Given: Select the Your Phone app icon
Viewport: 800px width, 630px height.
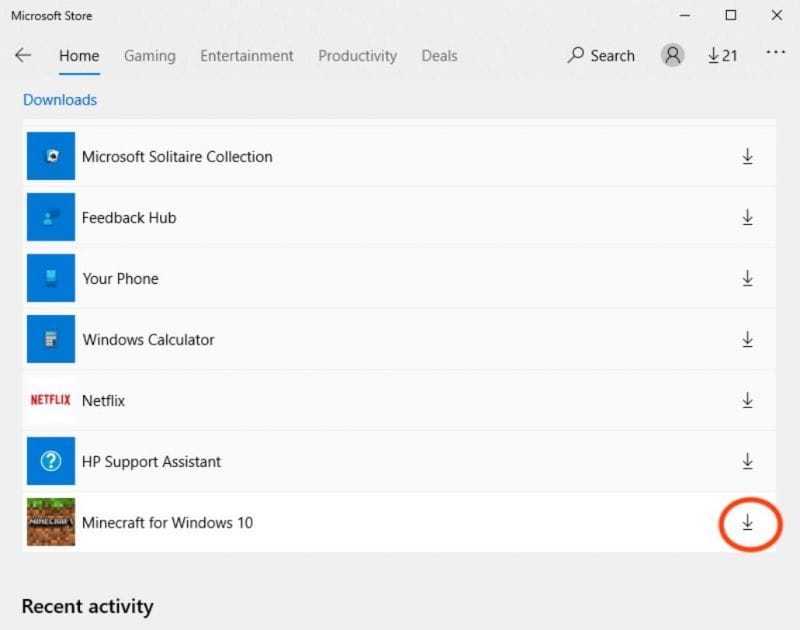Looking at the screenshot, I should pos(50,278).
